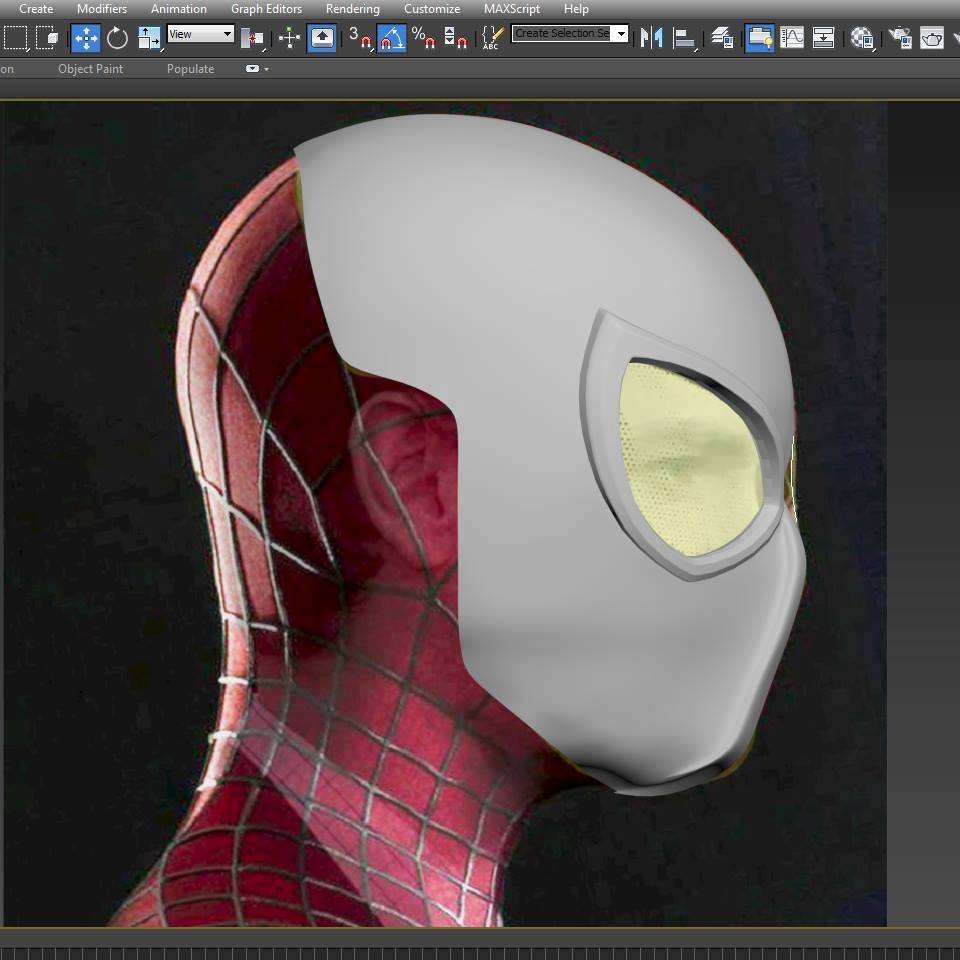Viewport: 960px width, 960px height.
Task: Open the Graph Editors menu
Action: (266, 9)
